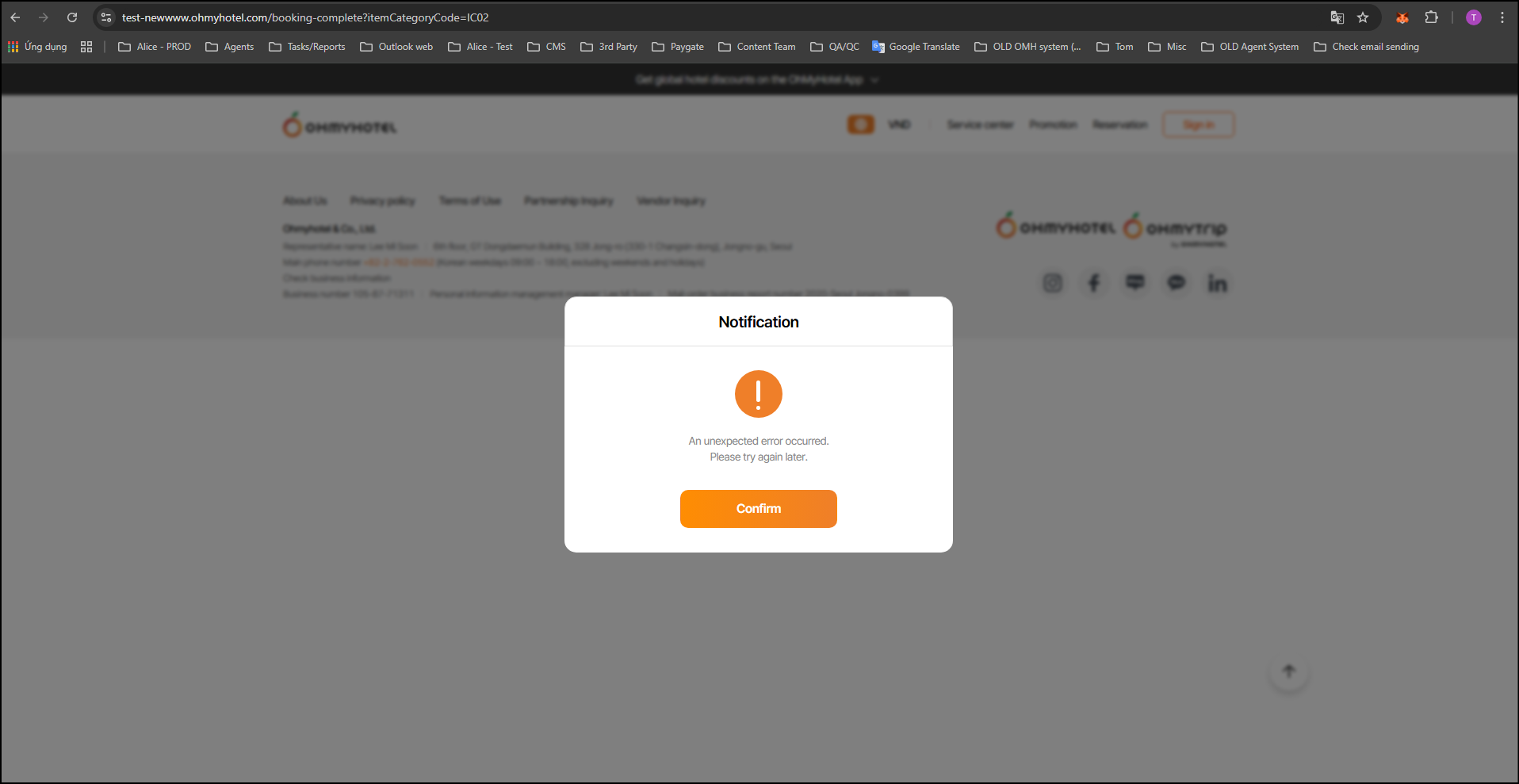Open the orange fox extension icon
Image resolution: width=1519 pixels, height=784 pixels.
tap(1402, 17)
